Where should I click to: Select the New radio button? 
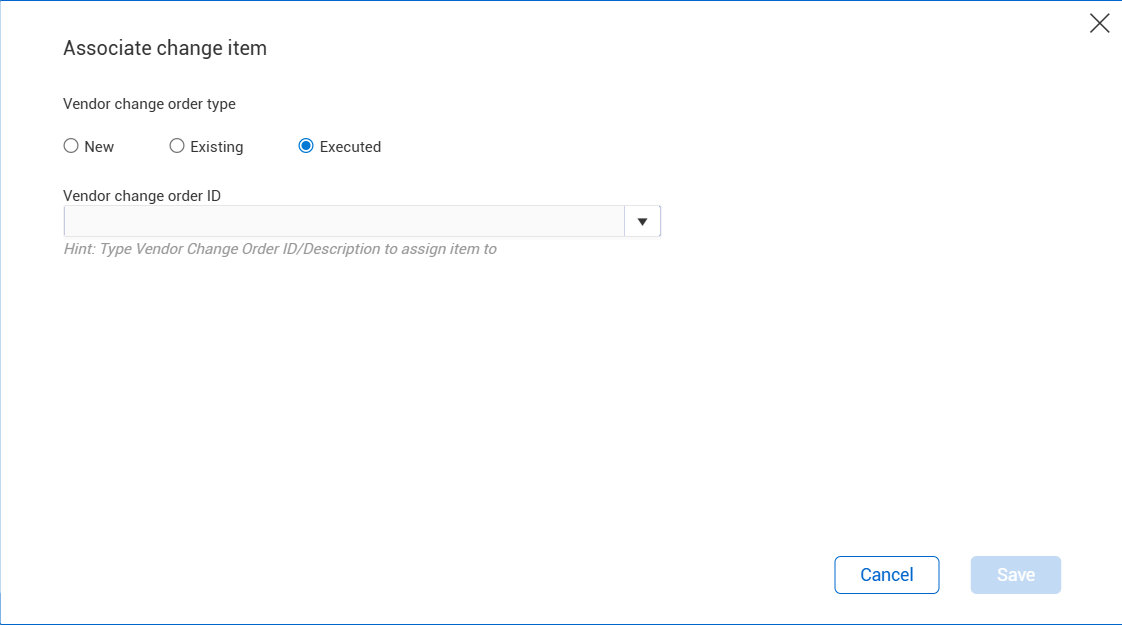71,146
